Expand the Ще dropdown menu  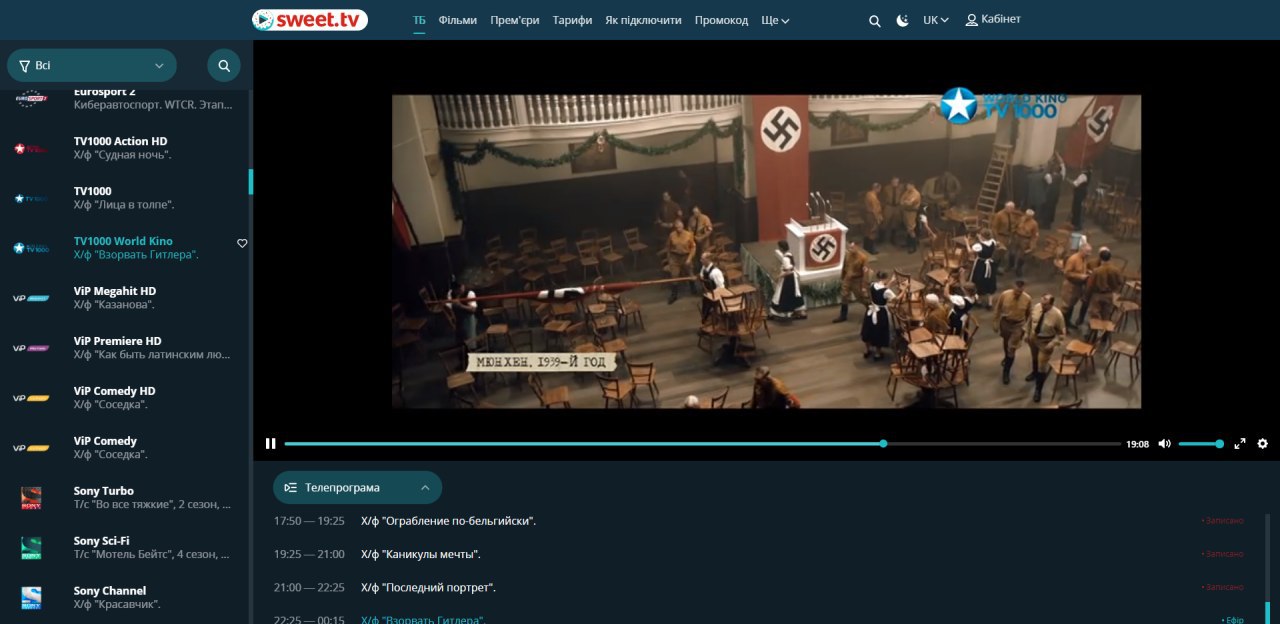point(775,20)
